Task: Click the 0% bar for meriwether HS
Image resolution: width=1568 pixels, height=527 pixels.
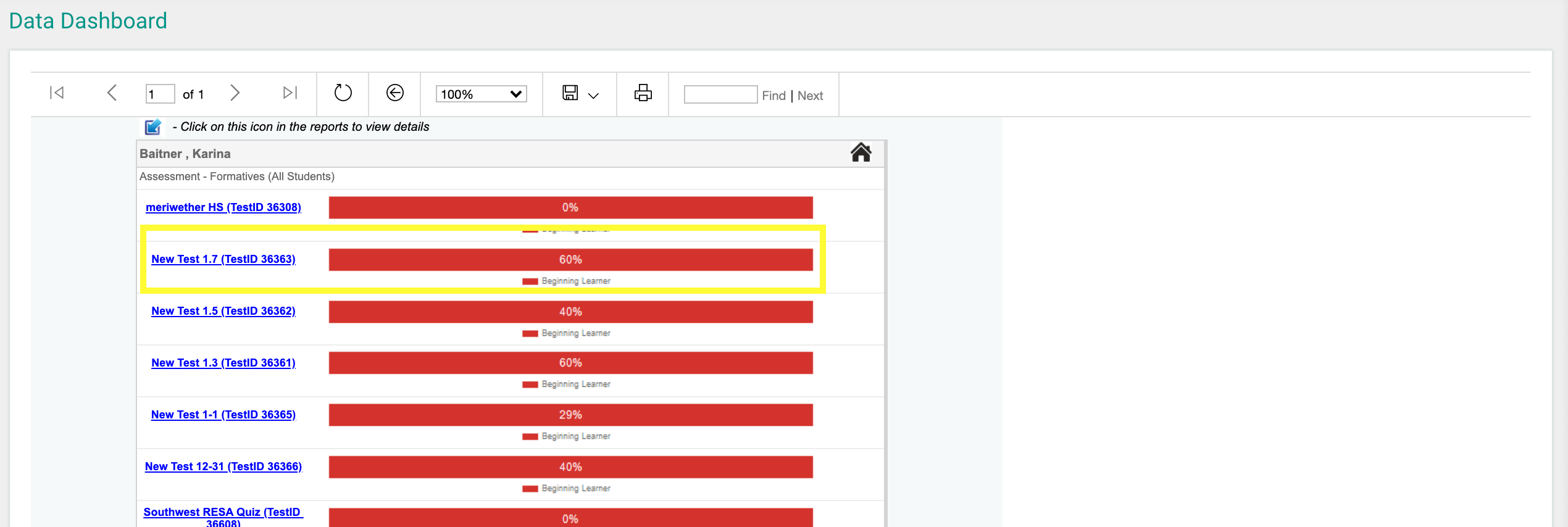Action: click(570, 207)
